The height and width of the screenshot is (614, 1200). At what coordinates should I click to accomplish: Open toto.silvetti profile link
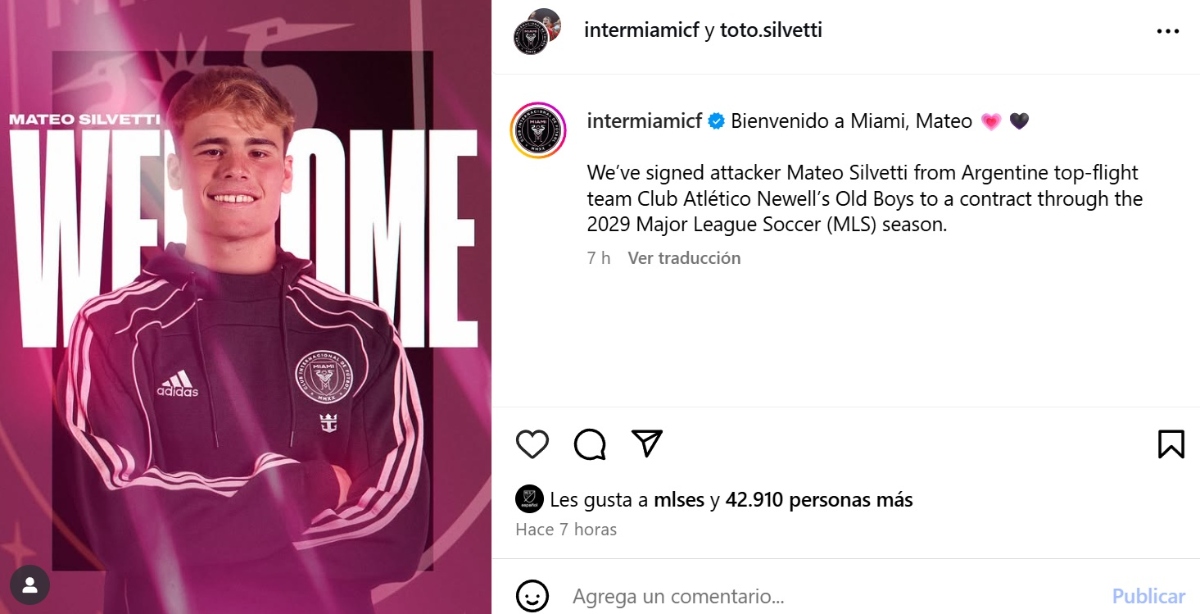771,30
